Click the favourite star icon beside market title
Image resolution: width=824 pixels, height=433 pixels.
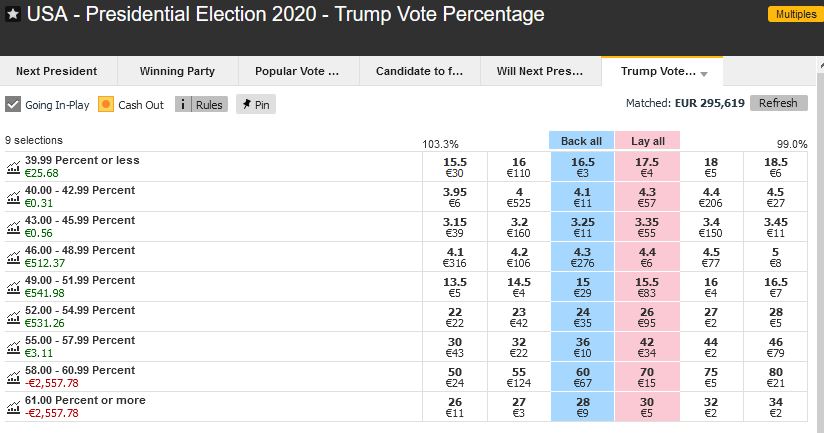click(x=13, y=15)
